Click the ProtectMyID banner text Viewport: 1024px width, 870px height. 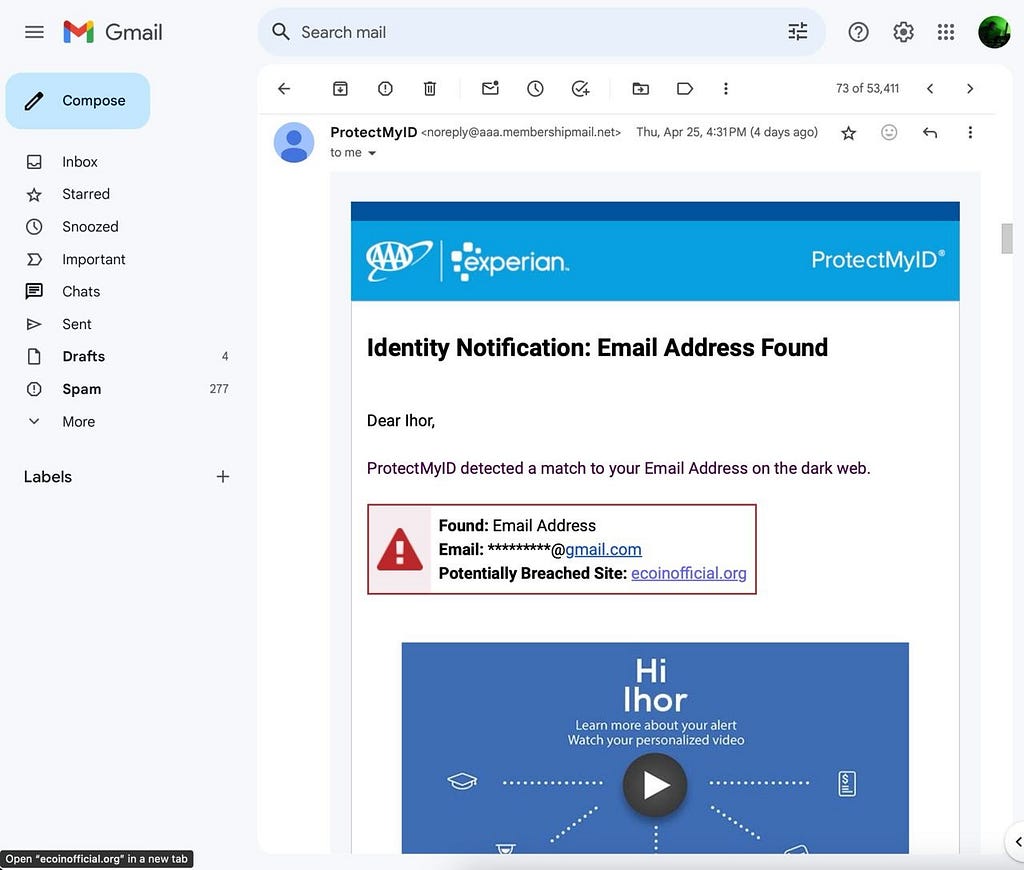click(878, 259)
